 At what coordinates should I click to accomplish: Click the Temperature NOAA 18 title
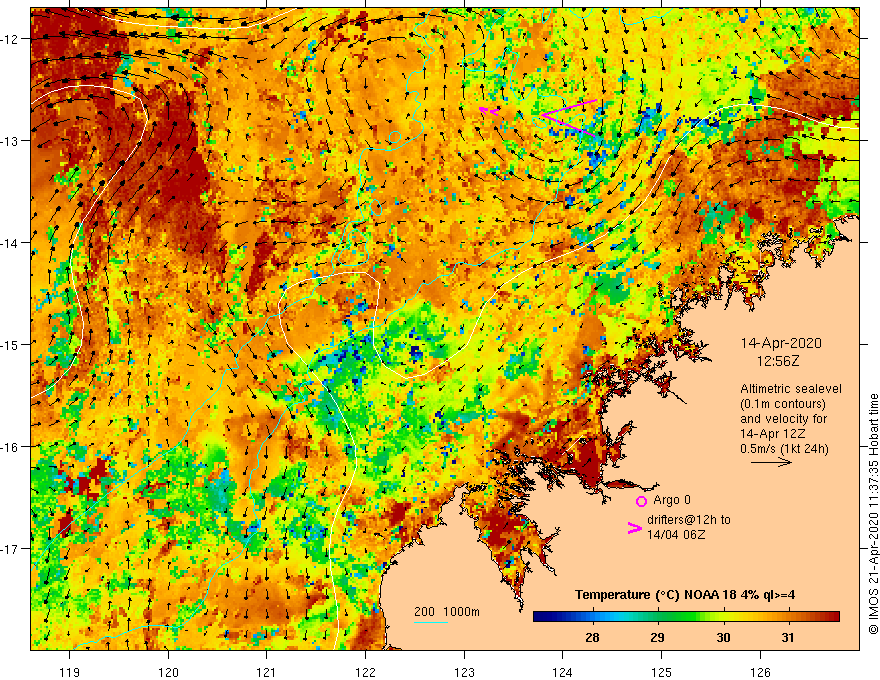tap(685, 595)
